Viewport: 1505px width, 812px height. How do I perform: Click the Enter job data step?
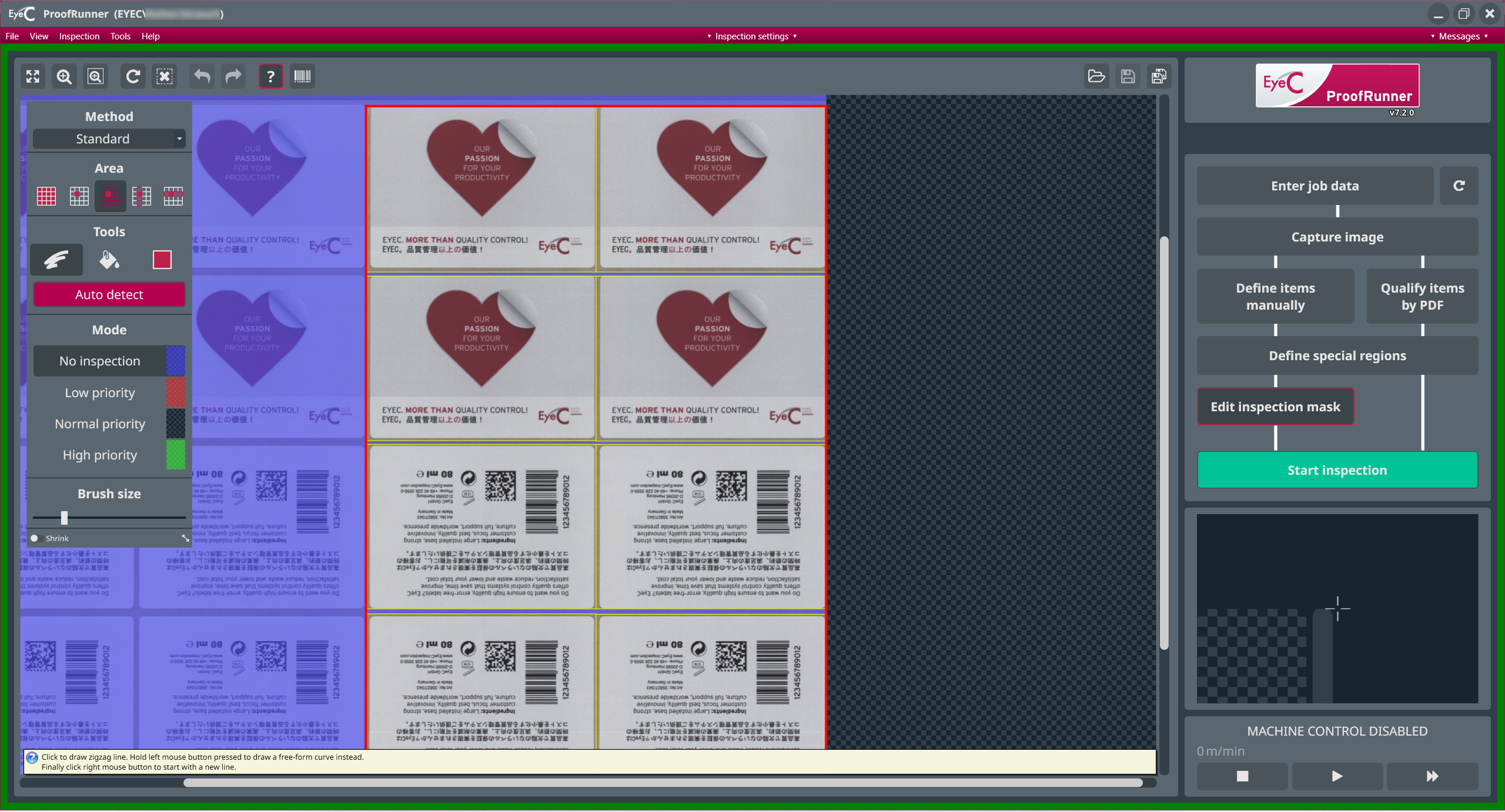click(1315, 186)
